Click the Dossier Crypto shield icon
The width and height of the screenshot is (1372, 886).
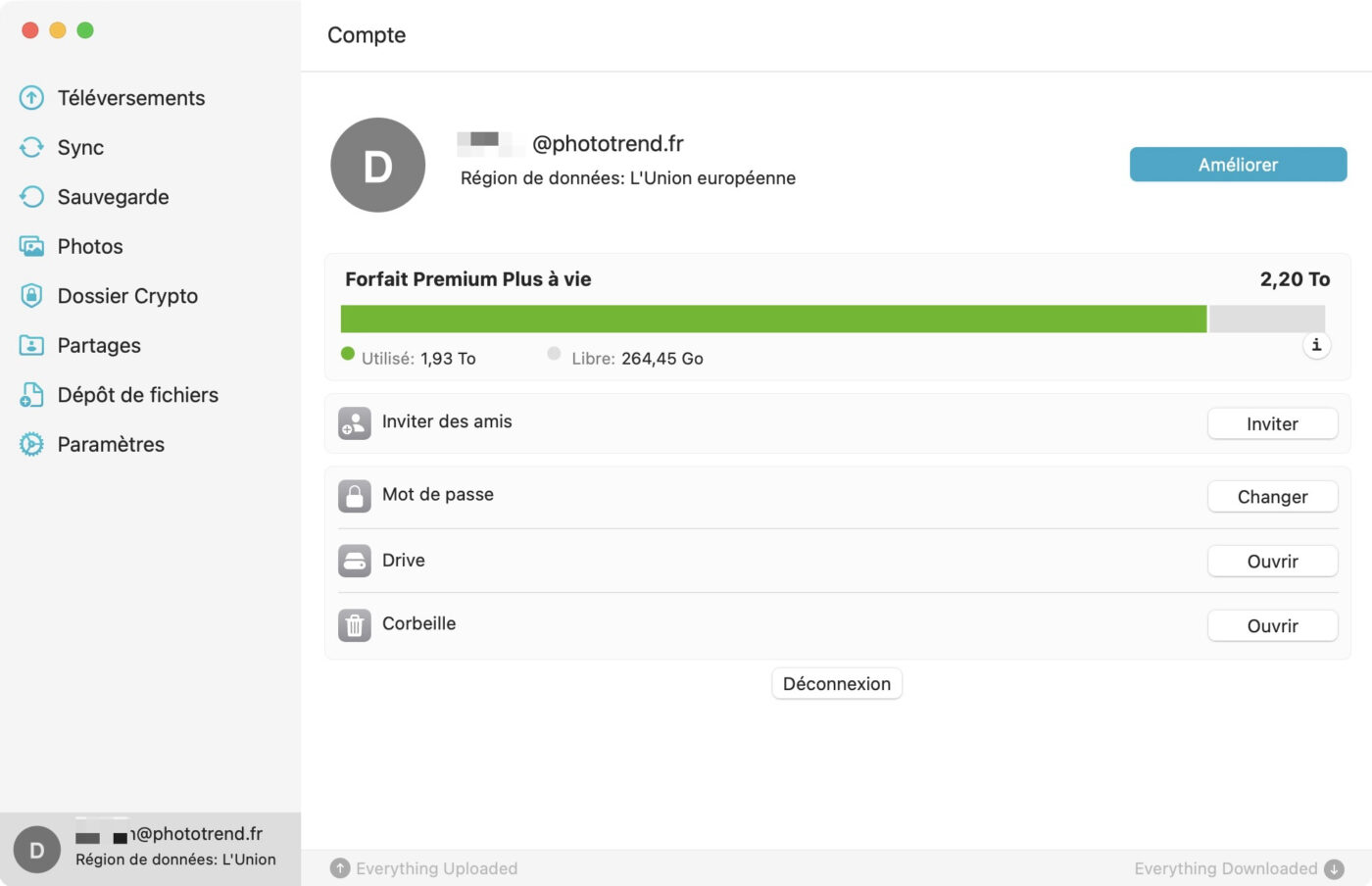[31, 296]
